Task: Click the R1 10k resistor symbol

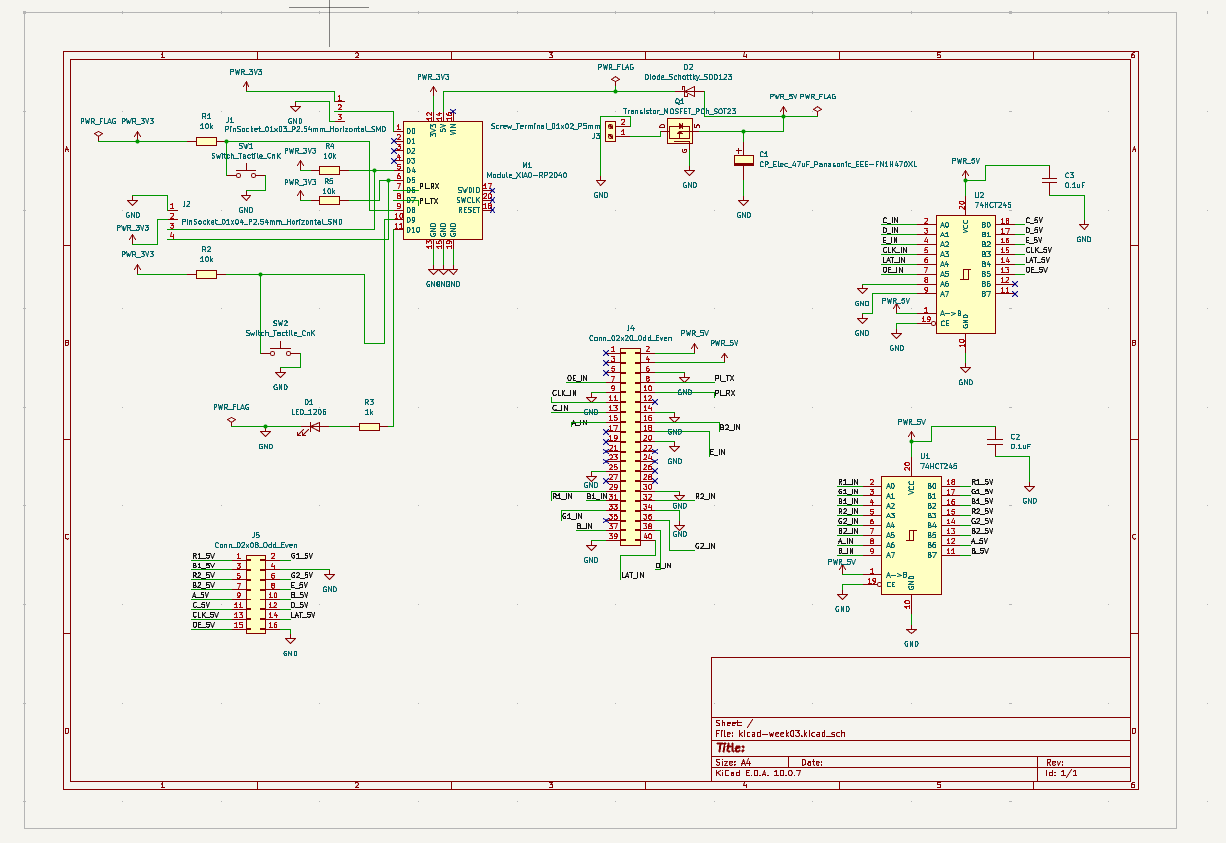Action: pyautogui.click(x=206, y=141)
